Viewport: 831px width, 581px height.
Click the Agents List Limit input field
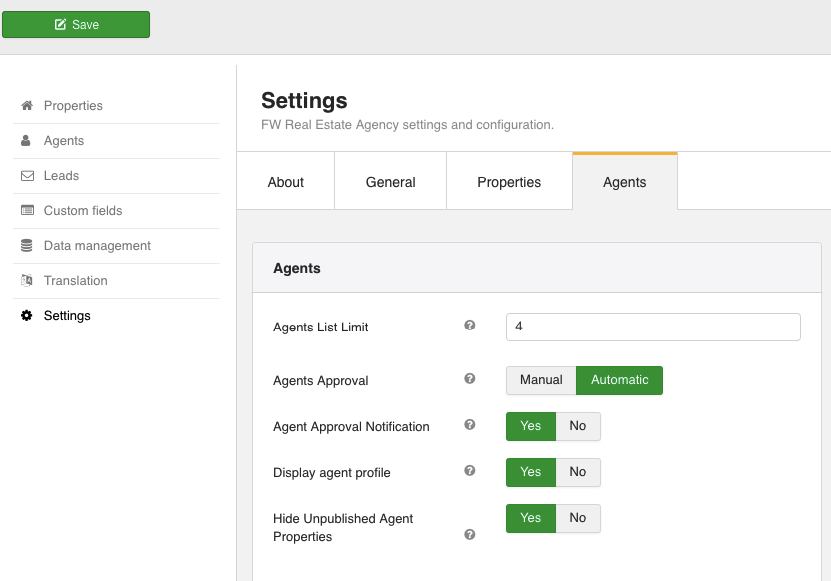tap(653, 327)
